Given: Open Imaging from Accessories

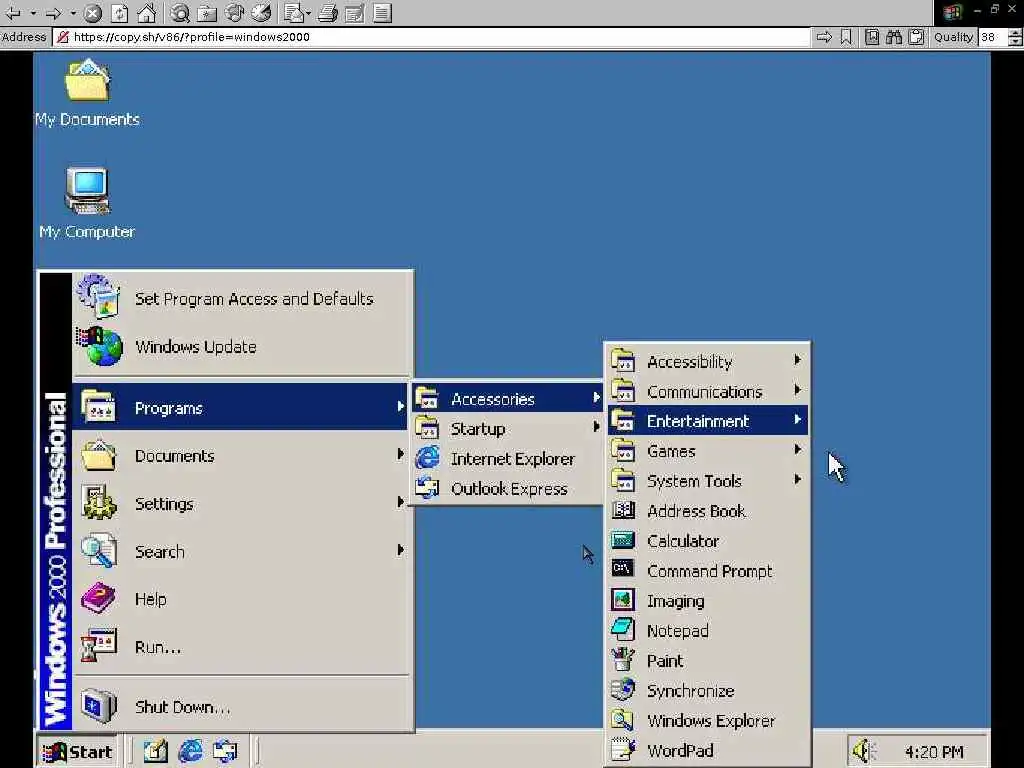Looking at the screenshot, I should click(x=708, y=601).
